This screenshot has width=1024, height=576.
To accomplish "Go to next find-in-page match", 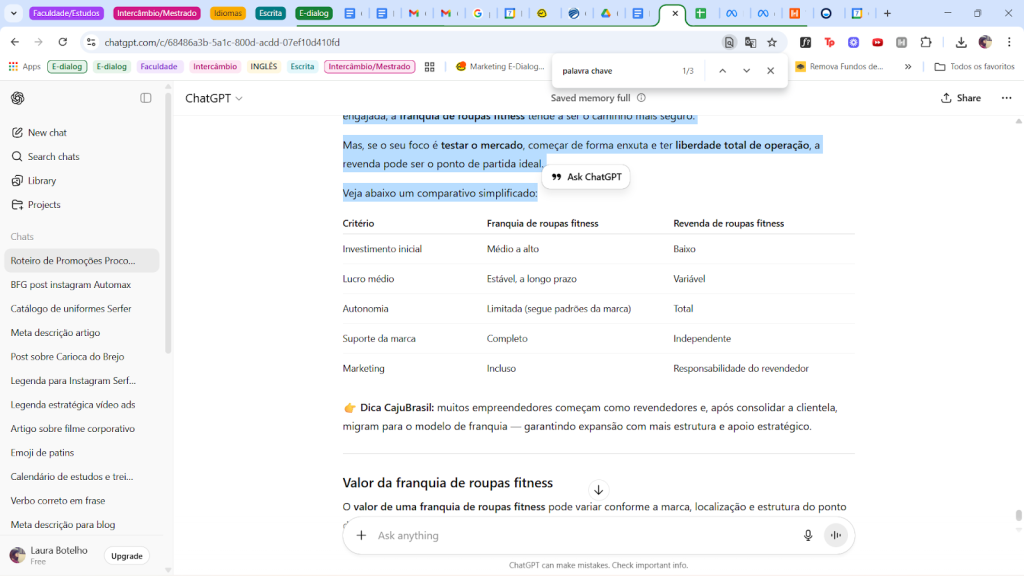I will [746, 71].
